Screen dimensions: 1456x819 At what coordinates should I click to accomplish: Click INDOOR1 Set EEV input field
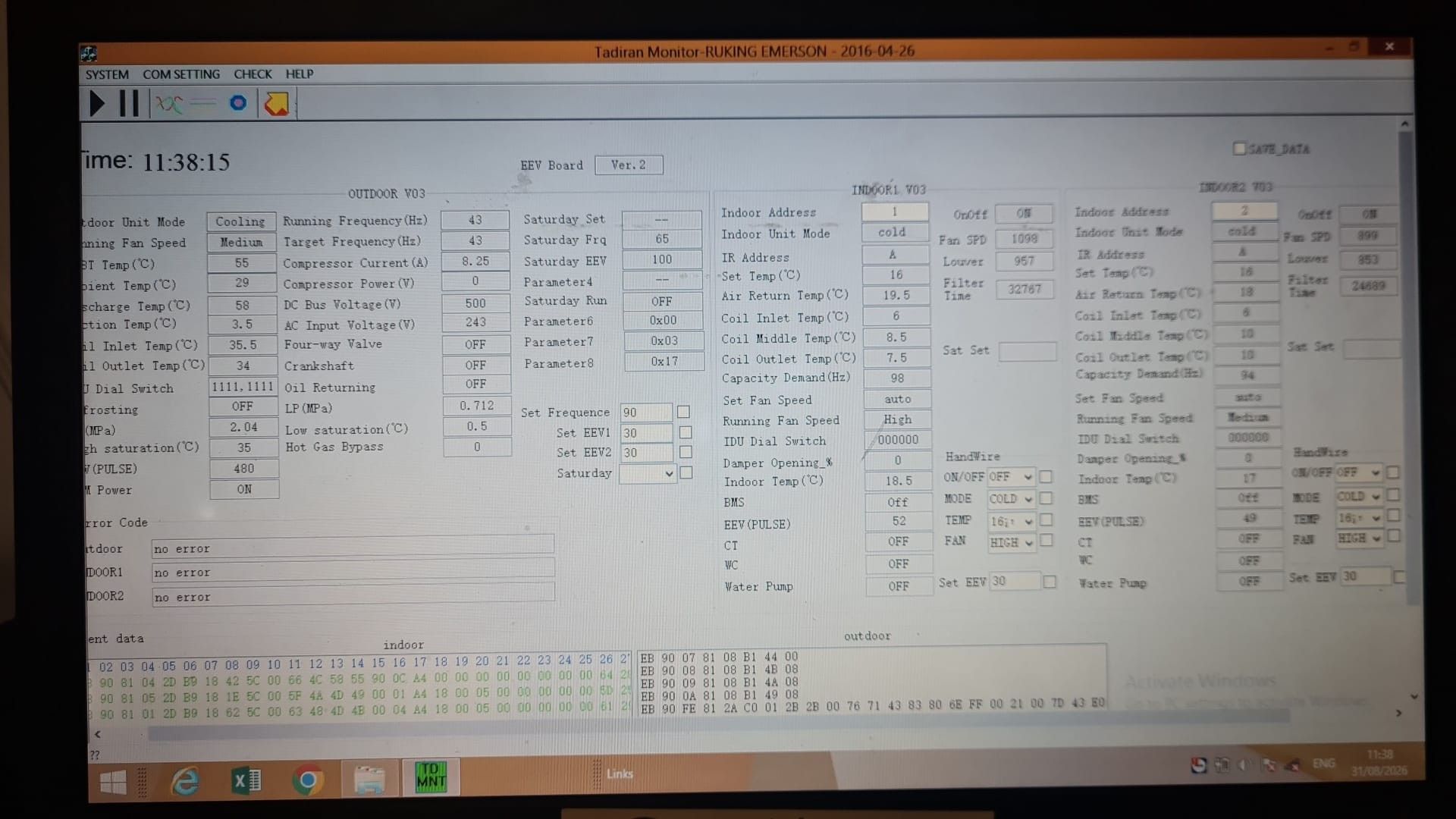click(x=1015, y=582)
